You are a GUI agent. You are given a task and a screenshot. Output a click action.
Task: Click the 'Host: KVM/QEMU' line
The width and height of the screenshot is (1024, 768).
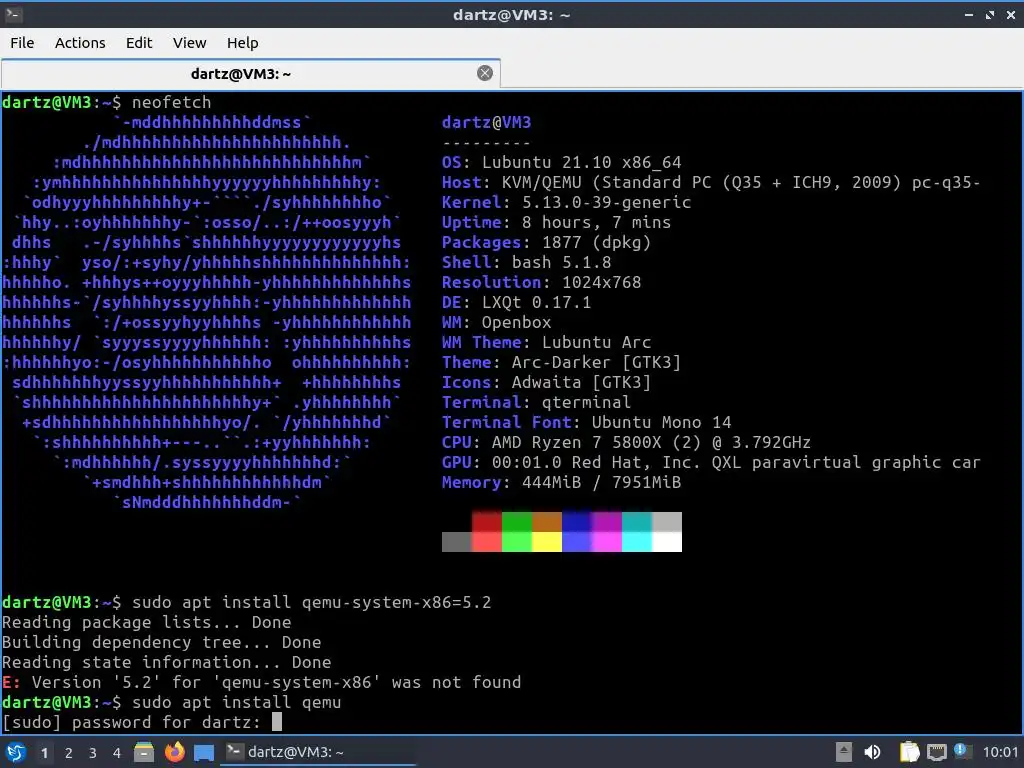[711, 182]
